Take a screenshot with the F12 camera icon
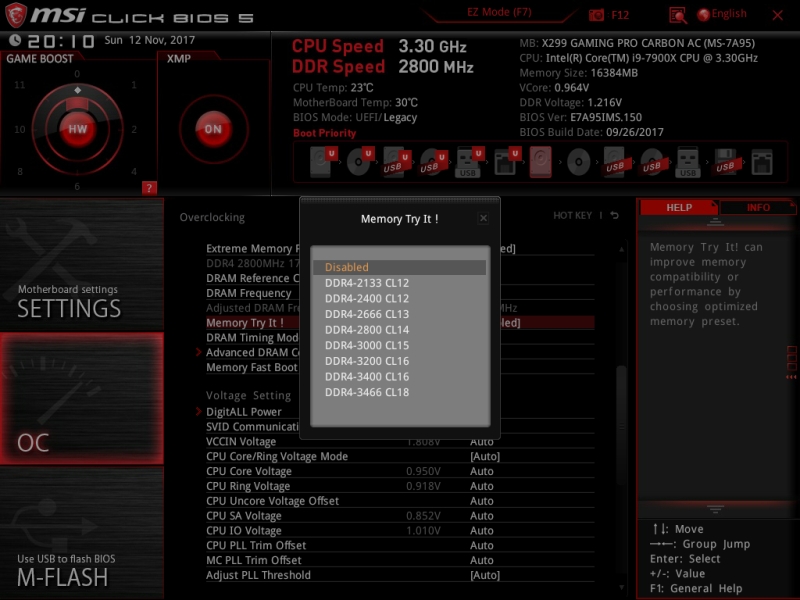This screenshot has height=600, width=800. tap(596, 15)
